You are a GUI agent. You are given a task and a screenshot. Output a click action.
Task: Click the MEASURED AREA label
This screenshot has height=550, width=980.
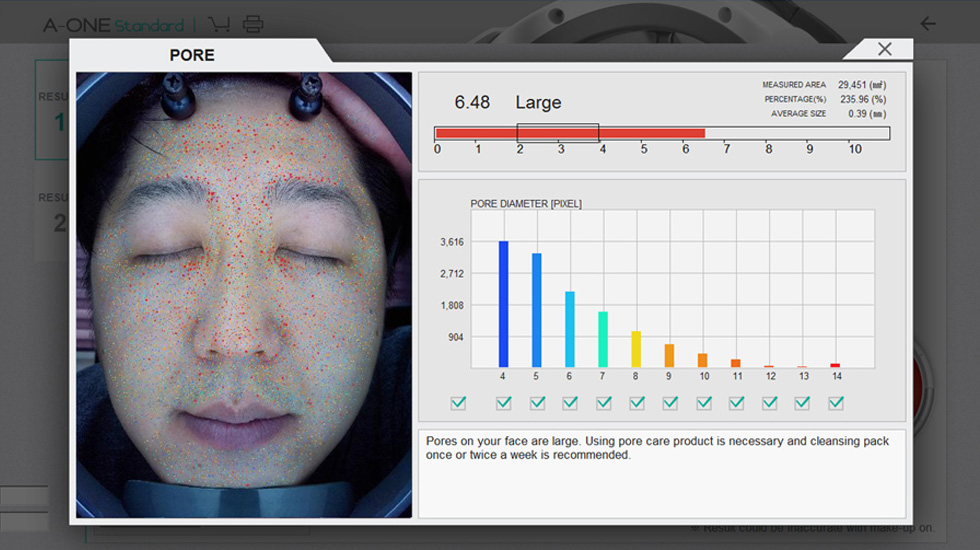(794, 84)
